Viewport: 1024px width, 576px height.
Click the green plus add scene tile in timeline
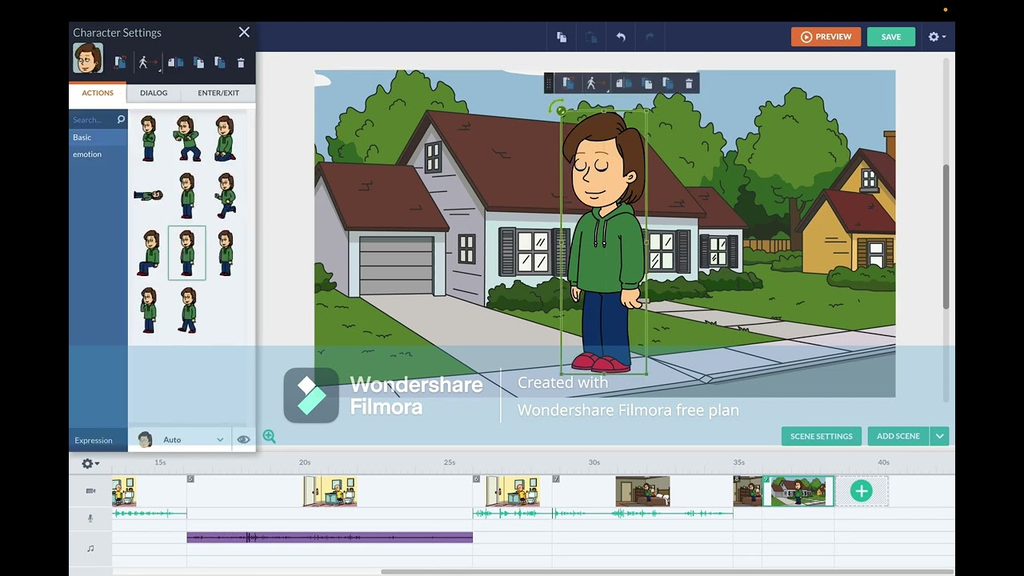tap(861, 491)
